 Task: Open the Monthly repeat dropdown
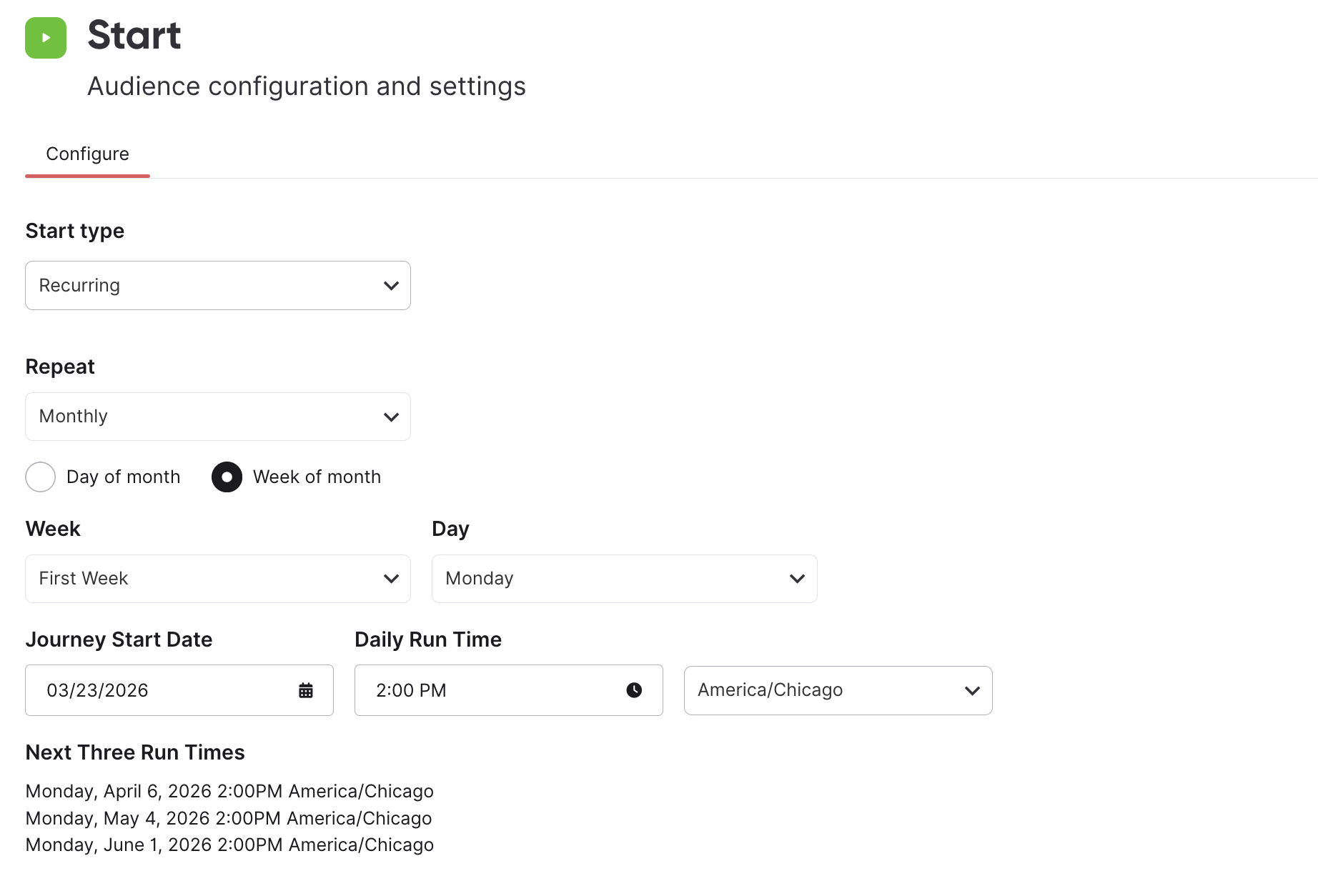coord(218,417)
